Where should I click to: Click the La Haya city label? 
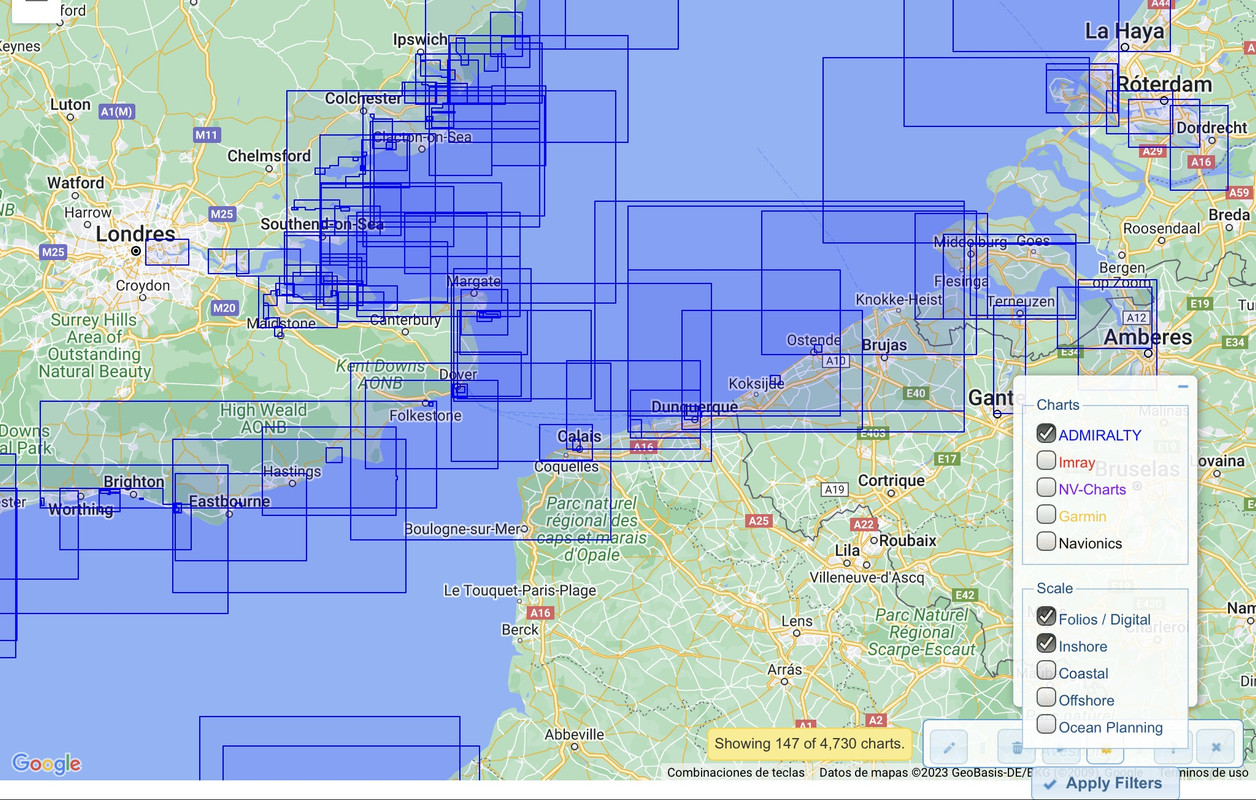(1125, 32)
